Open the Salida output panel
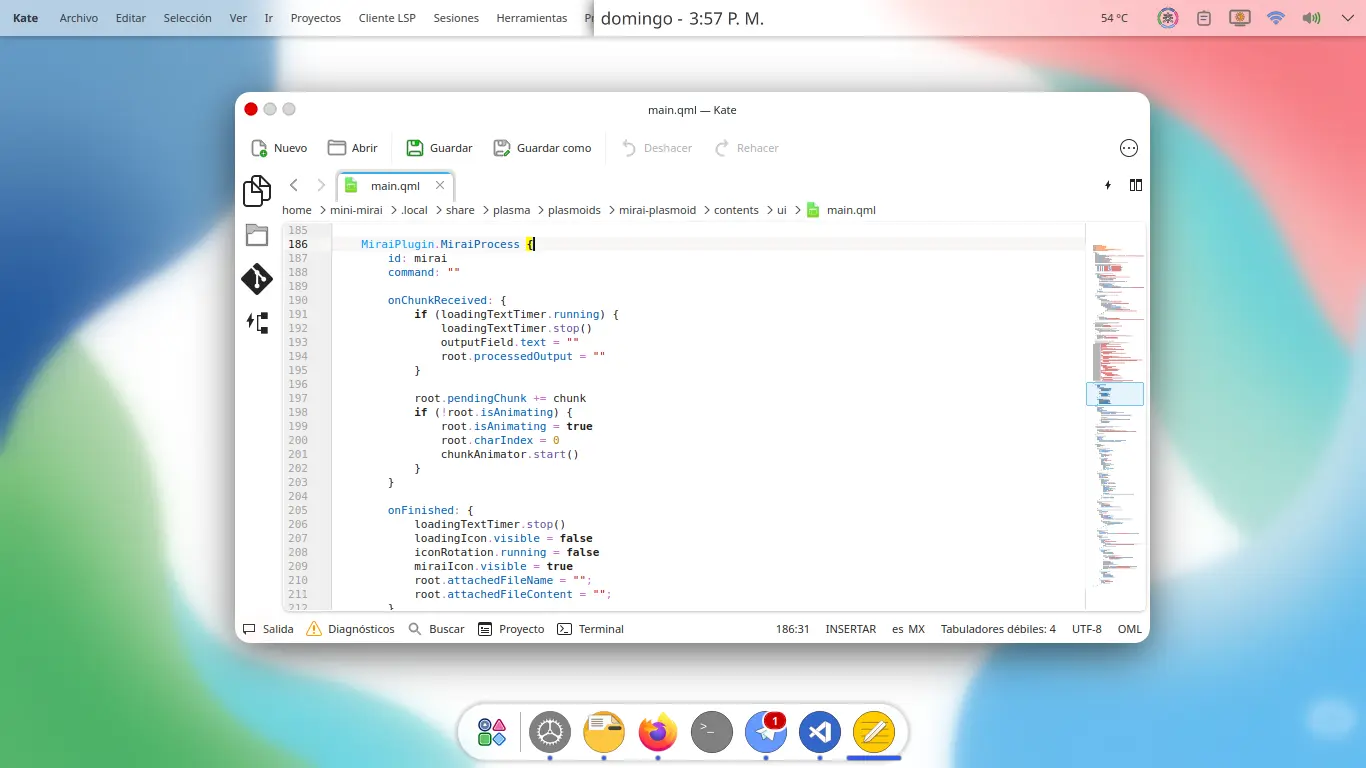This screenshot has height=768, width=1366. click(x=268, y=629)
